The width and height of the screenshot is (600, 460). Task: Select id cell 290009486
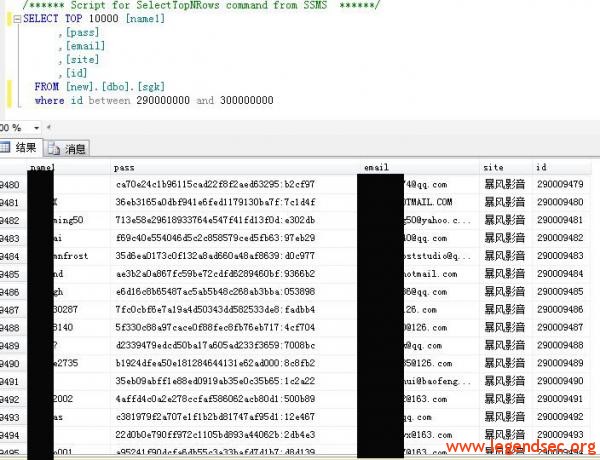click(560, 309)
